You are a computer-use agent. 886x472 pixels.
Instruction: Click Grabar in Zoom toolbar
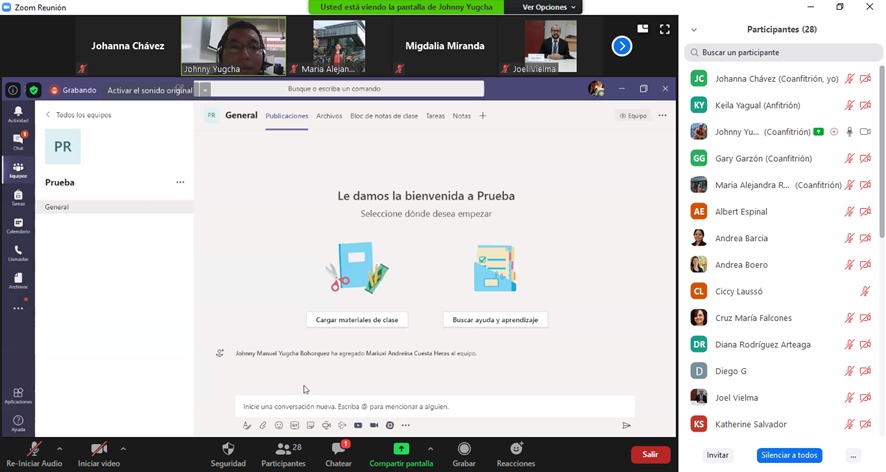tap(464, 455)
